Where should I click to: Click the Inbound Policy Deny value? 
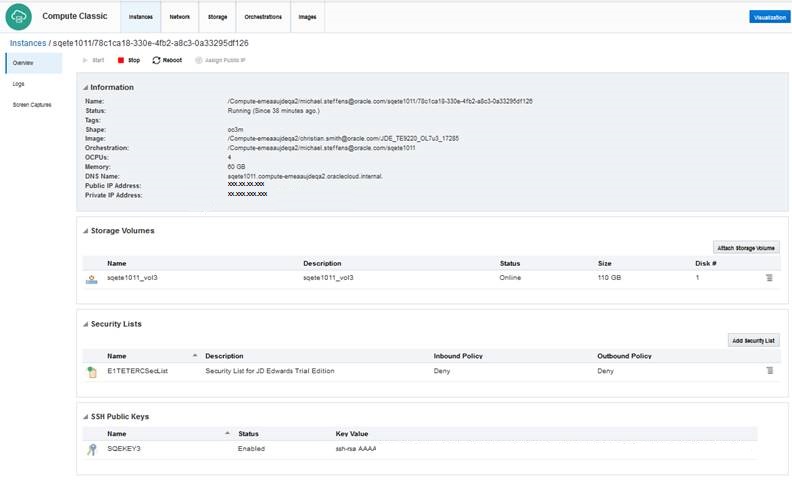(x=441, y=371)
